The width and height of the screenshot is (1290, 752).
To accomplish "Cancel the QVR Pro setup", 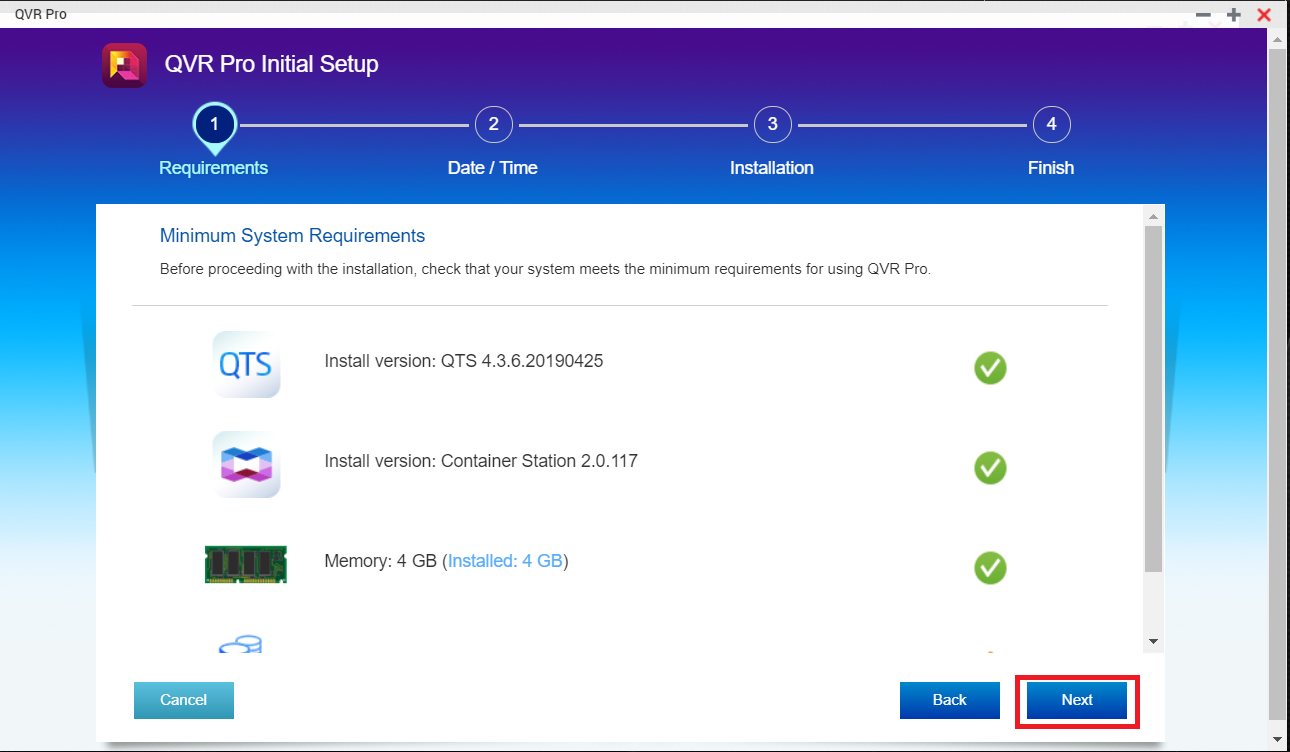I will pyautogui.click(x=184, y=700).
